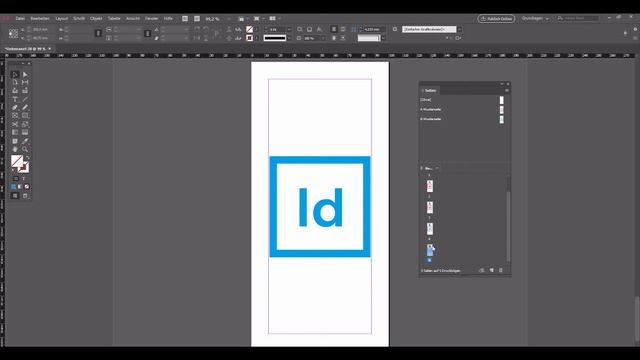Viewport: 640px width, 360px height.
Task: Select the Direct Selection tool
Action: 25,74
